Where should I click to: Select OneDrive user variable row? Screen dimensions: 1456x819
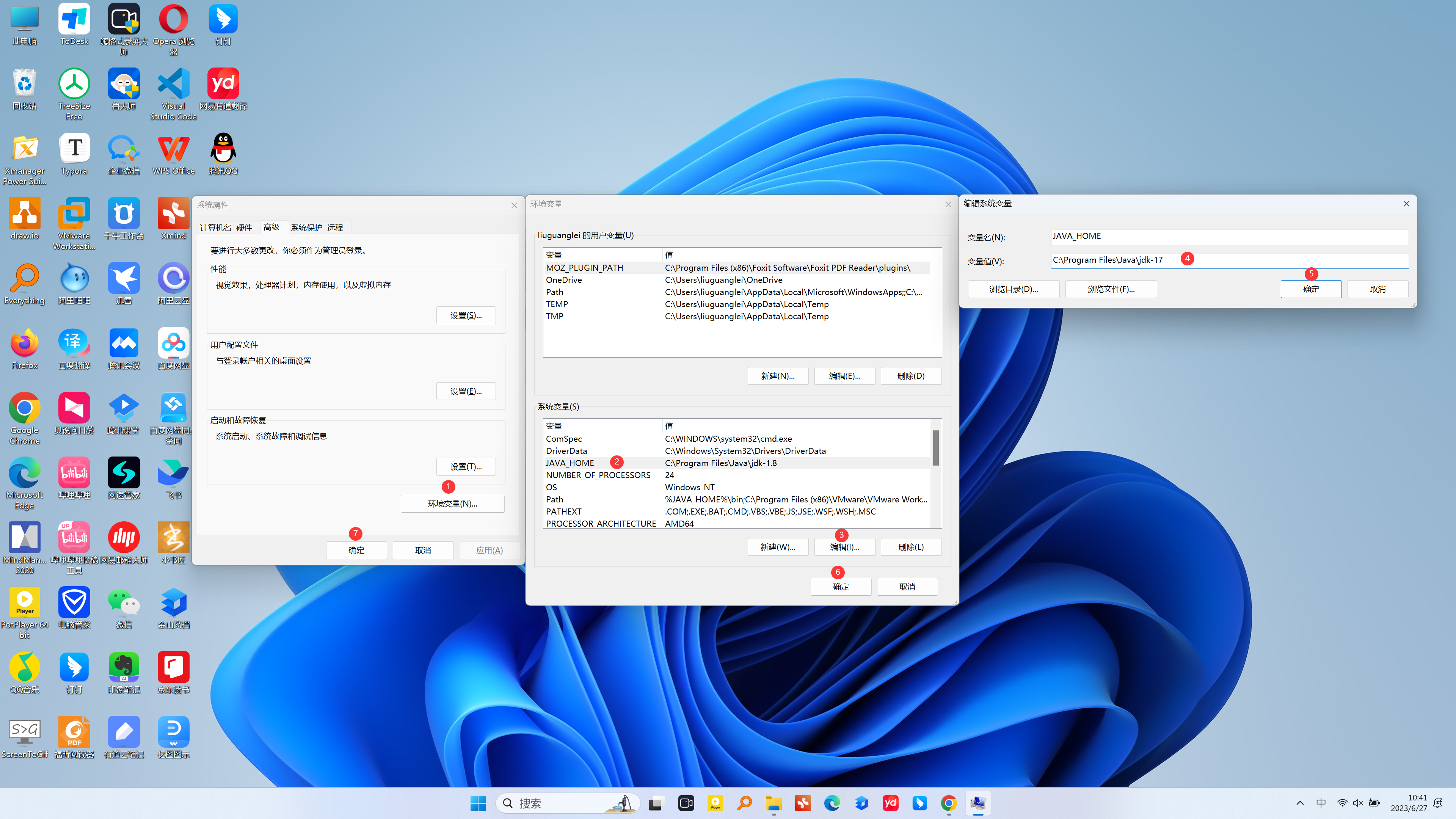[x=736, y=280]
